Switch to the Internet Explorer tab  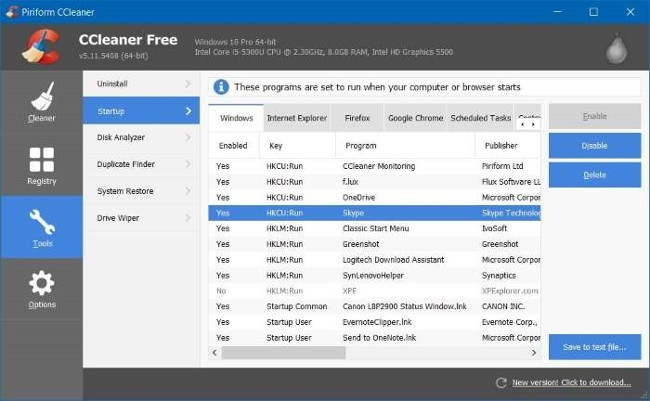(296, 118)
